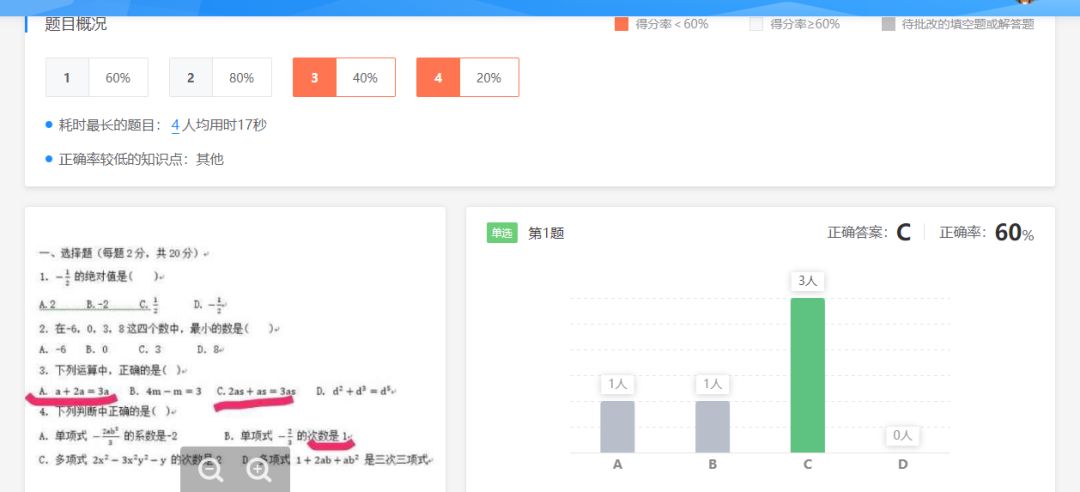Click the 0人 label above option D
Viewport: 1080px width, 492px height.
(902, 435)
